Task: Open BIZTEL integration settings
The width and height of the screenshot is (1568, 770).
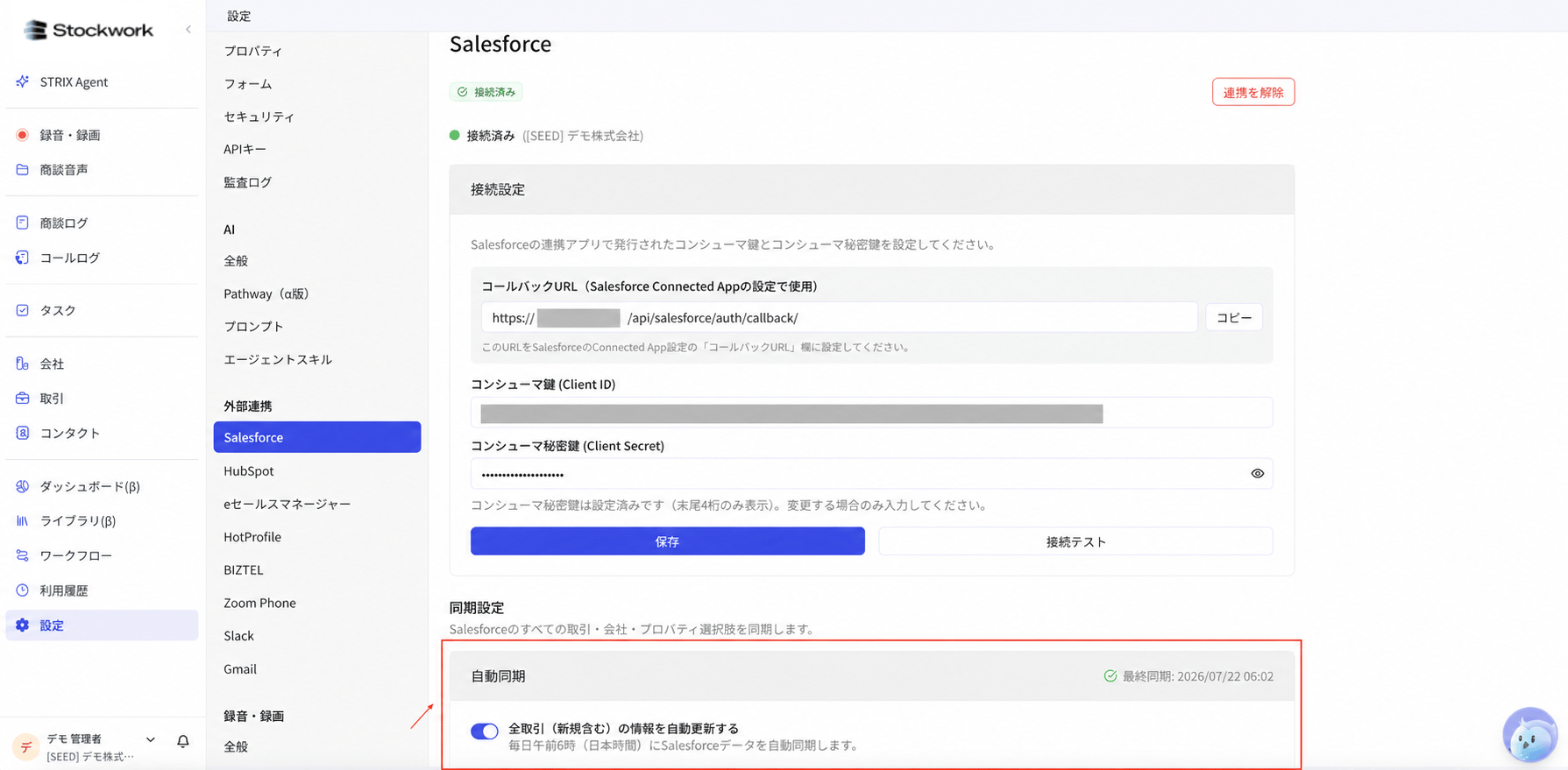Action: (244, 570)
